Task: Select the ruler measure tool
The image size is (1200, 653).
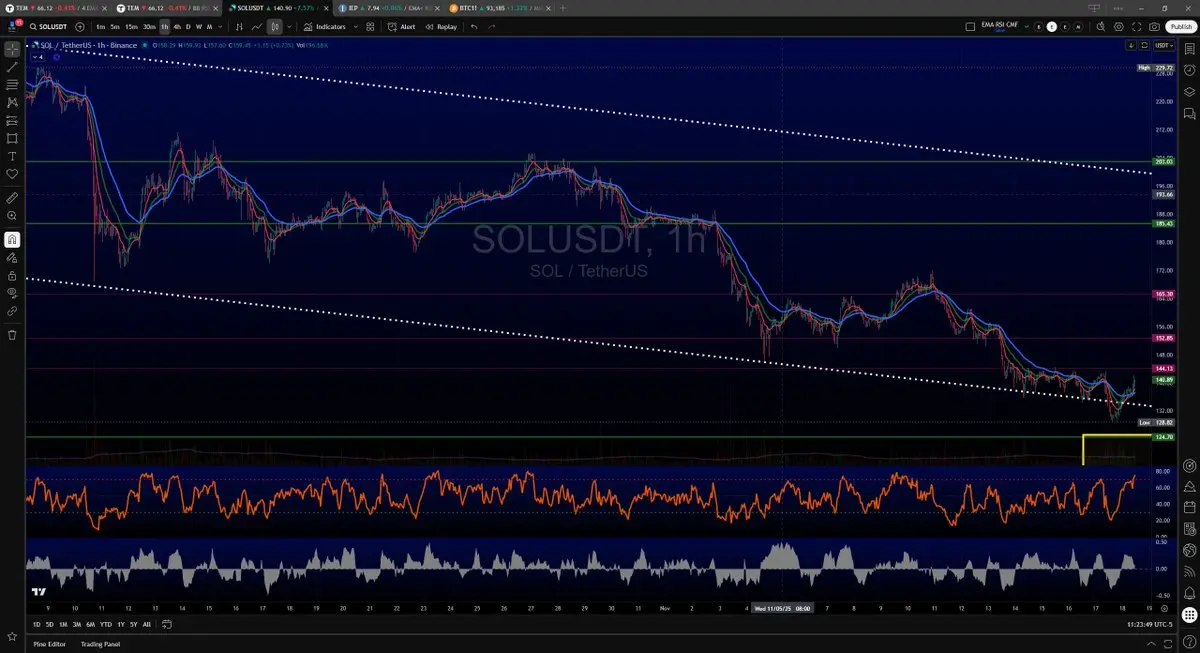Action: [12, 197]
